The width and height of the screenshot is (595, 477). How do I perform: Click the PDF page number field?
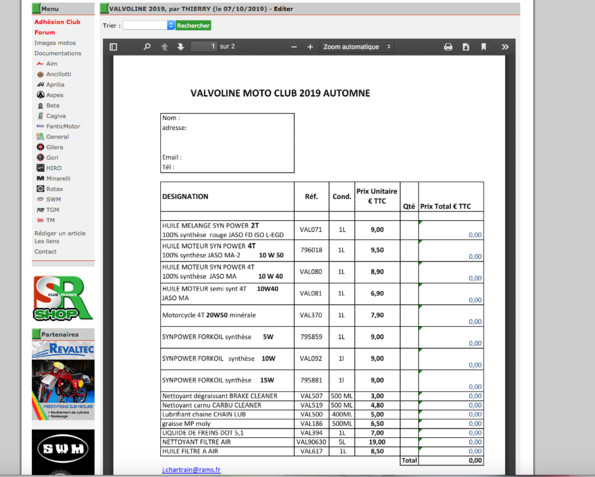point(204,46)
